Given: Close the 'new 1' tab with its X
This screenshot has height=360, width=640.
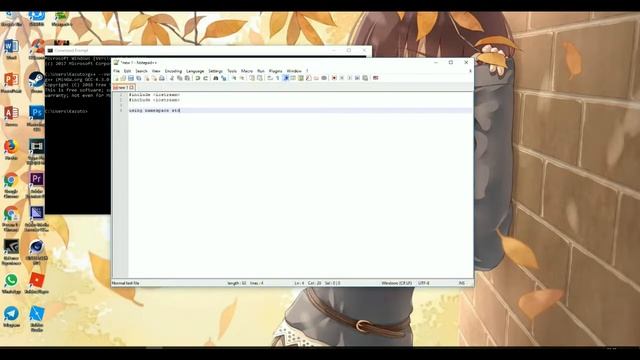Looking at the screenshot, I should 132,87.
